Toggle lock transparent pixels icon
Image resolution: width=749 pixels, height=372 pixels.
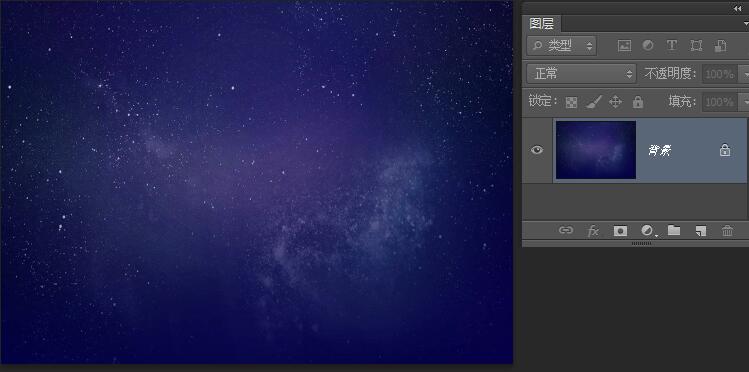(x=571, y=102)
